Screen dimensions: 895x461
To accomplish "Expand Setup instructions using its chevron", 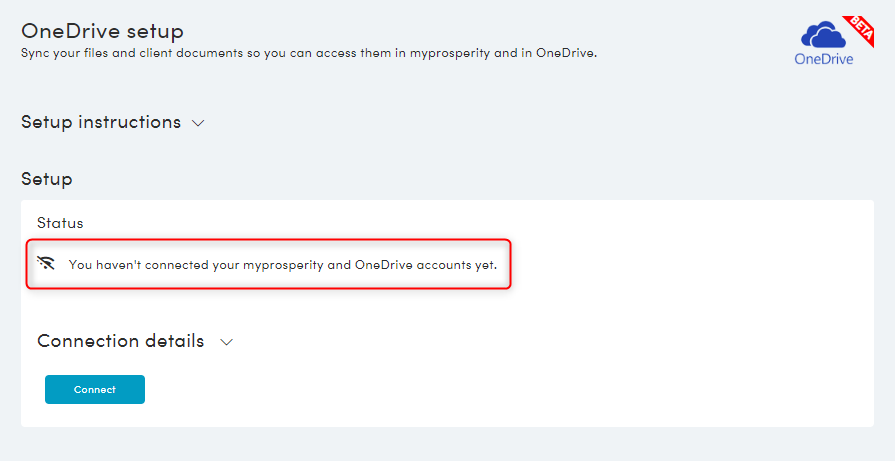I will coord(198,123).
